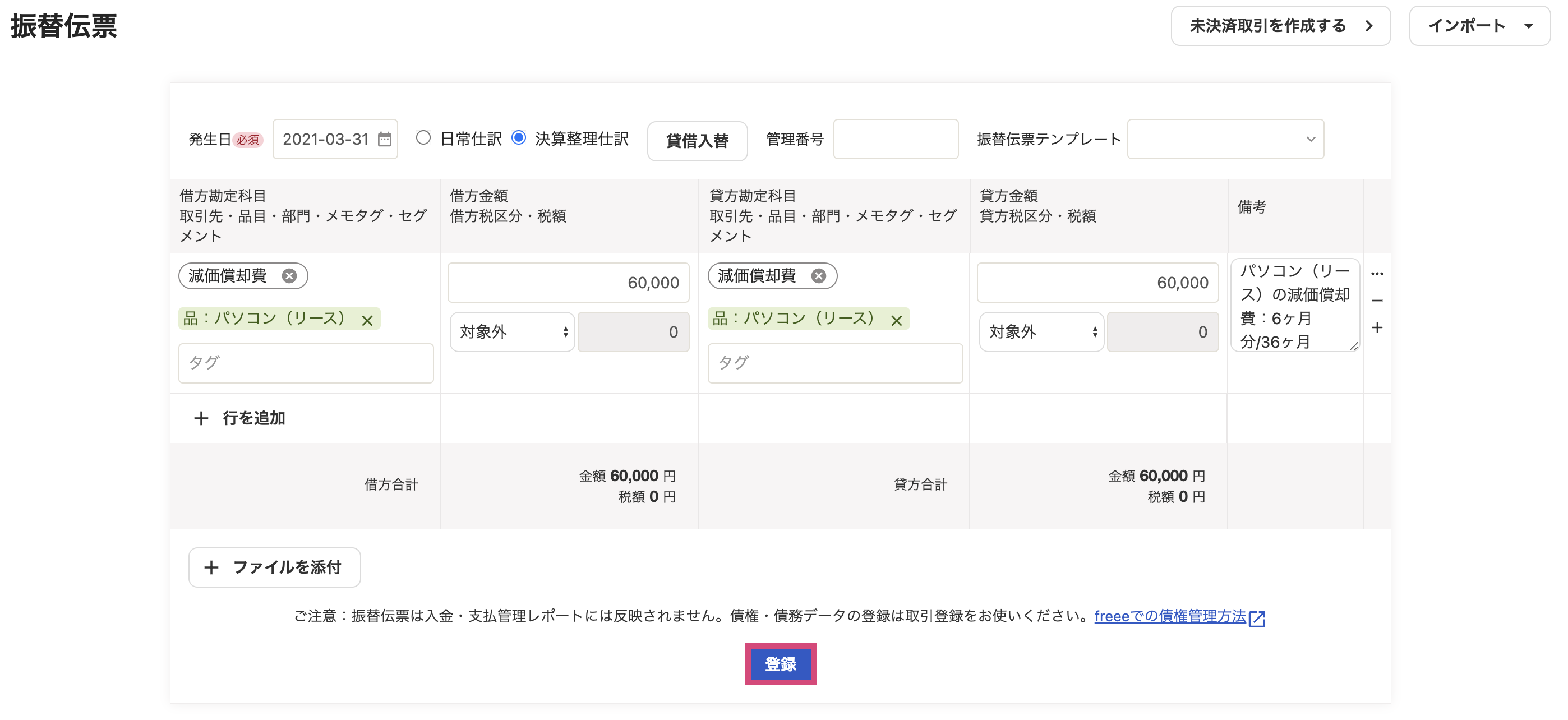1568x720 pixels.
Task: Click the 借方合計 label
Action: (x=391, y=485)
